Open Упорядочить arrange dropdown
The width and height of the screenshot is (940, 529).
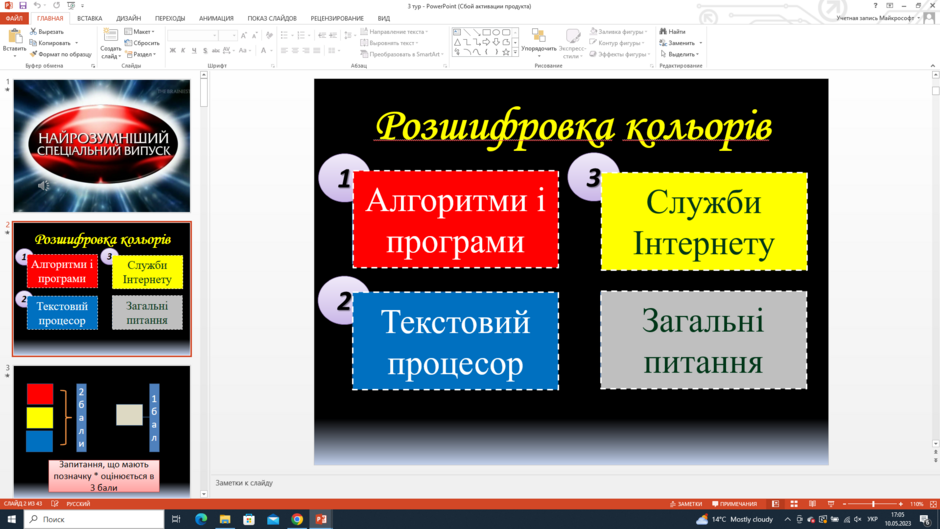pyautogui.click(x=538, y=42)
